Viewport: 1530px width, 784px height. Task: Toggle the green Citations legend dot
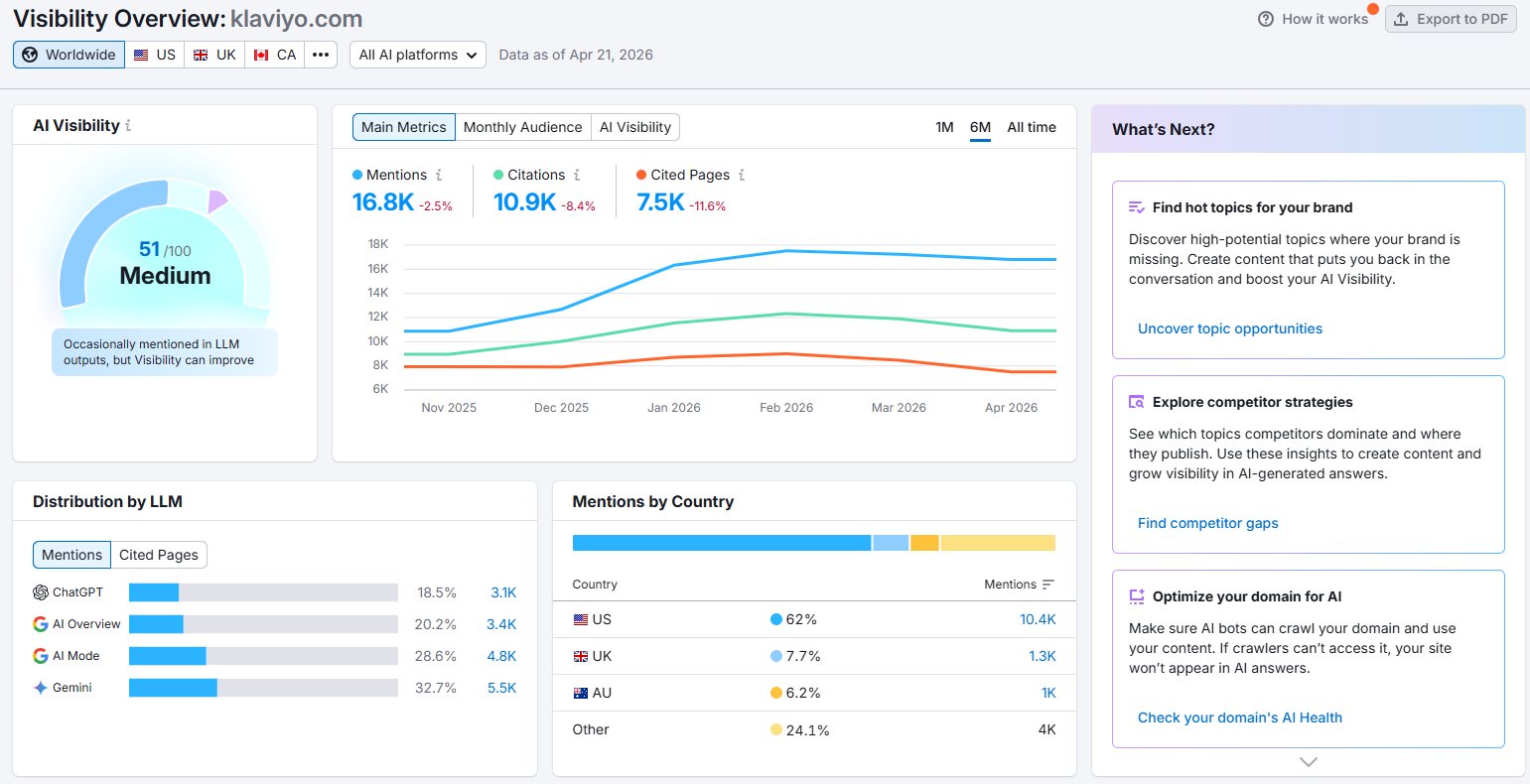tap(498, 175)
